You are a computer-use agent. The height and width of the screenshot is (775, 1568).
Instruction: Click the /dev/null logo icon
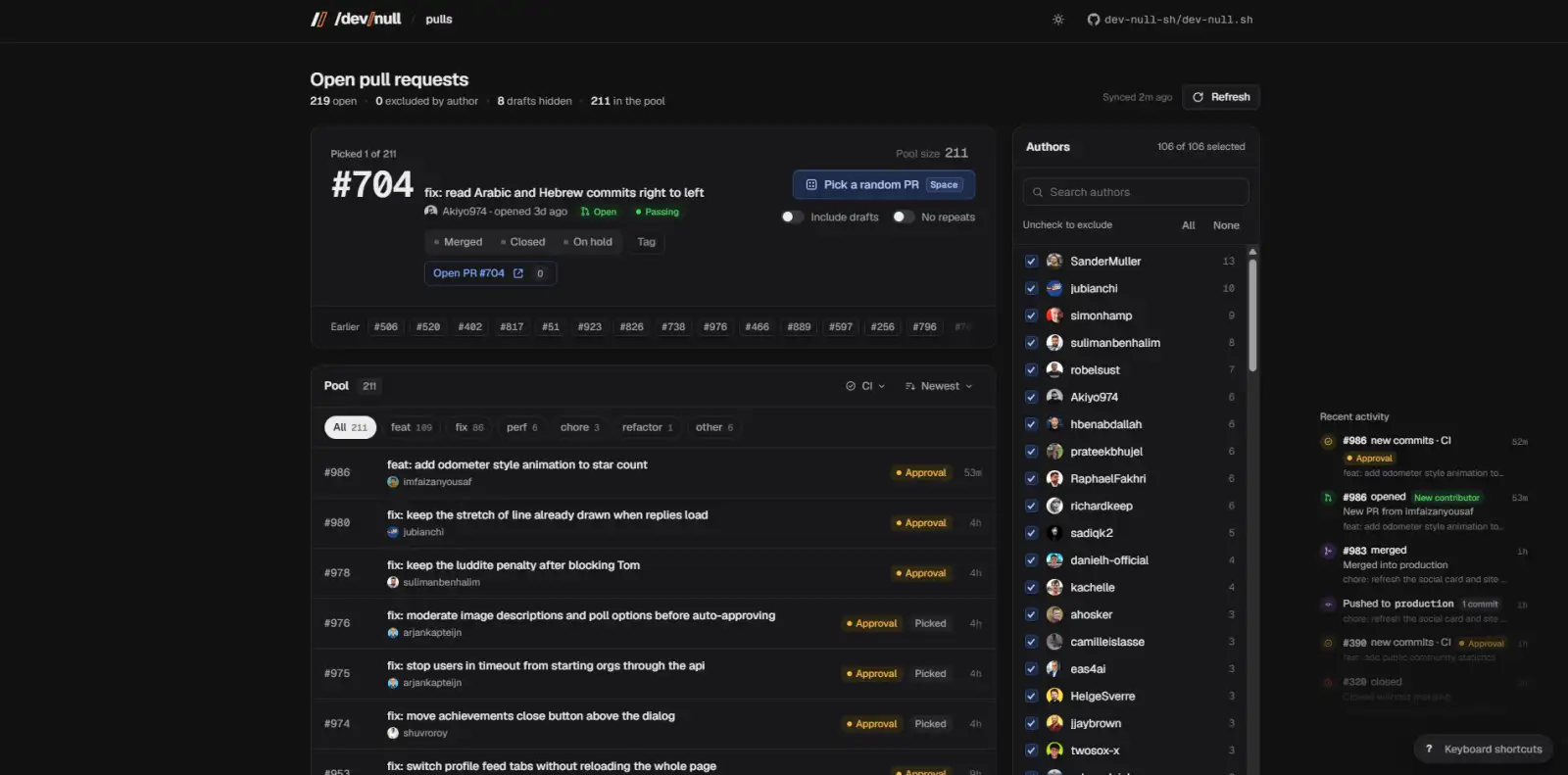tap(318, 19)
